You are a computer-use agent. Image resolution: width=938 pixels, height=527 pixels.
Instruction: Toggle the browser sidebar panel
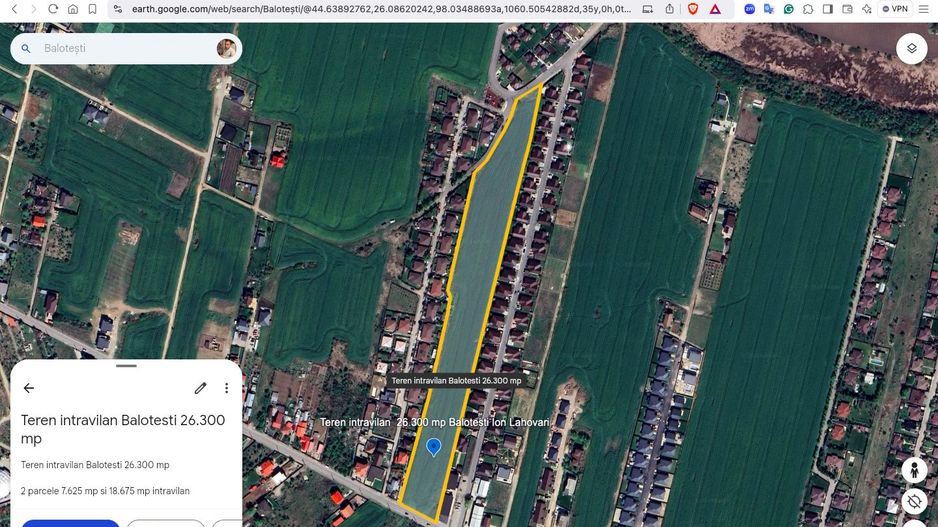(828, 9)
